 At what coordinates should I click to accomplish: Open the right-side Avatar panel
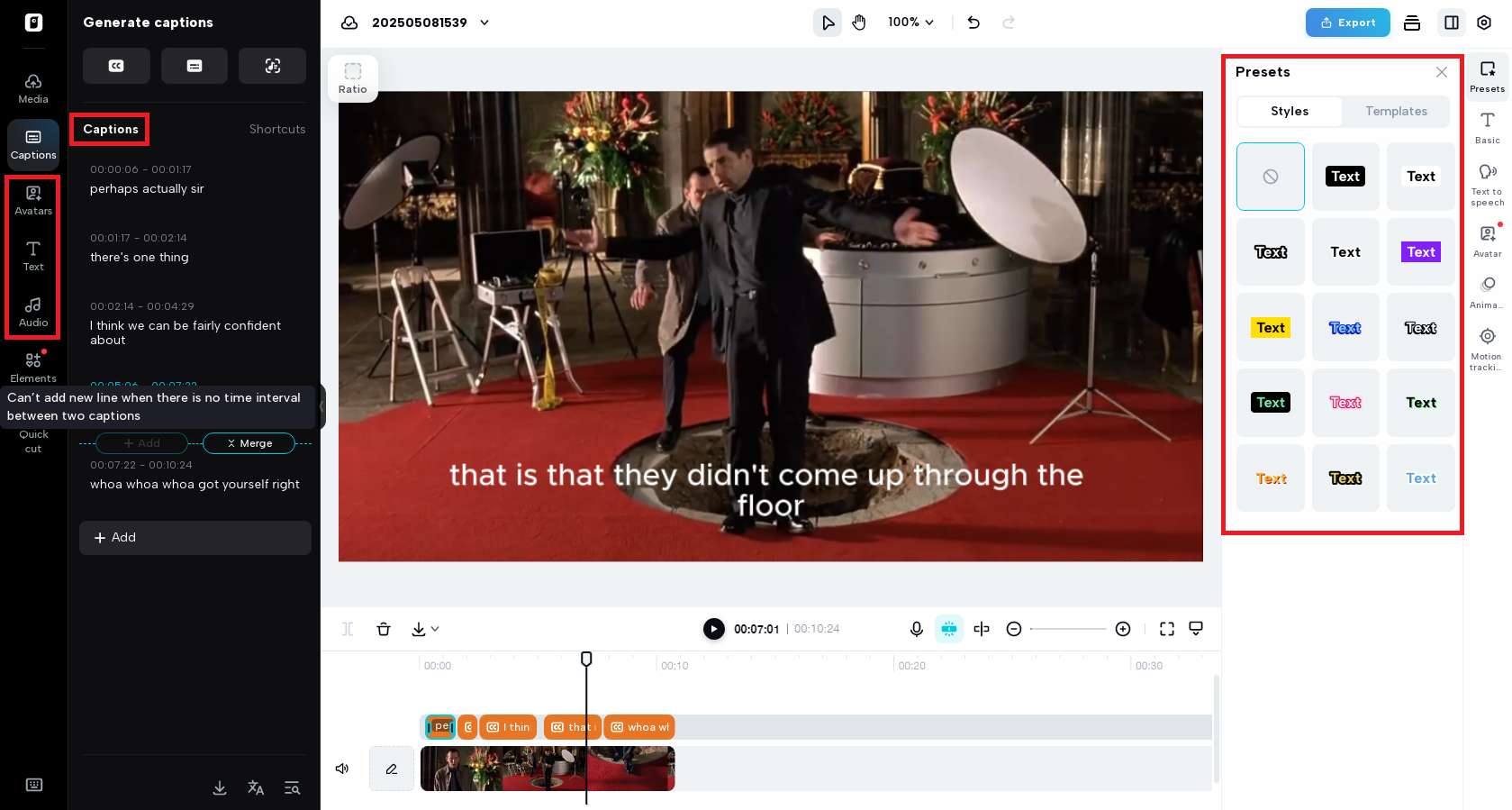click(x=1488, y=241)
